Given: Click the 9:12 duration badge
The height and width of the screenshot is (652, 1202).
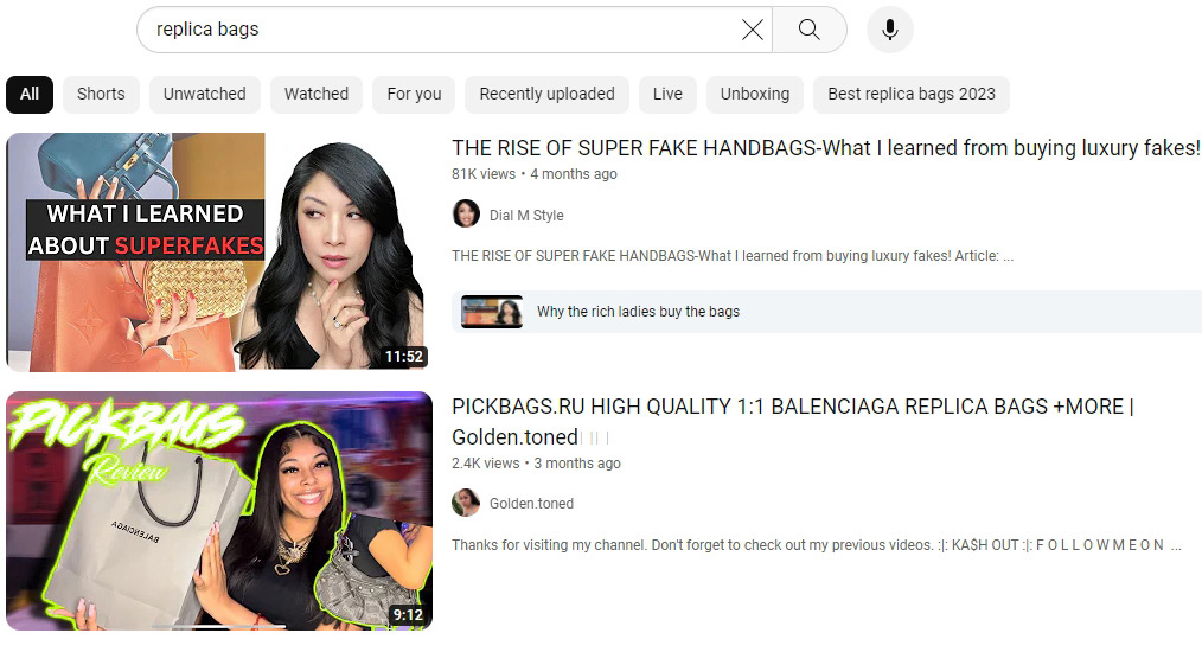Looking at the screenshot, I should tap(408, 615).
